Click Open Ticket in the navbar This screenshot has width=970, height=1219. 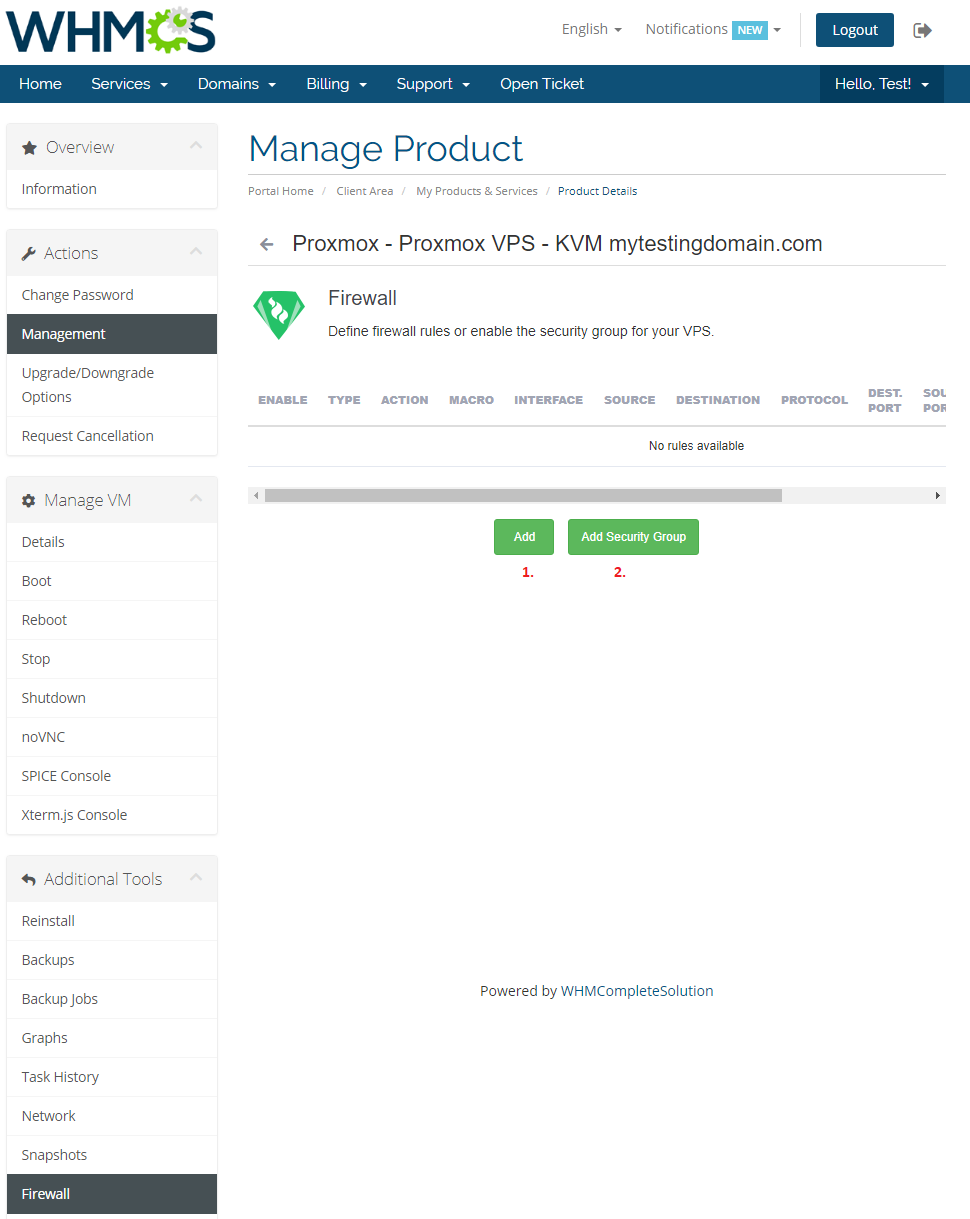542,84
